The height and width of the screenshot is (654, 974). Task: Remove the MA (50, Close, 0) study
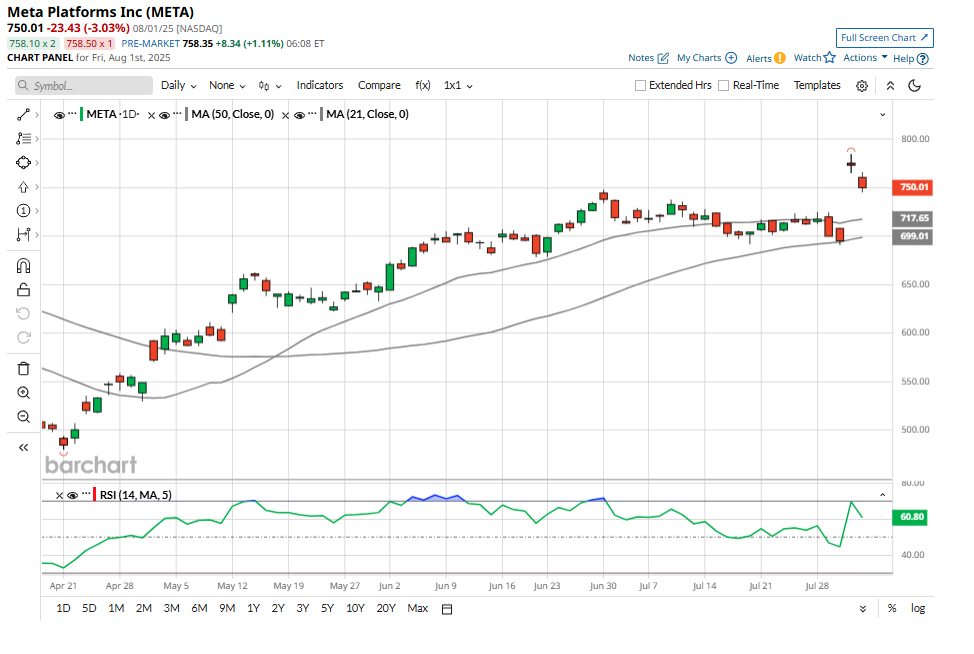click(x=151, y=116)
